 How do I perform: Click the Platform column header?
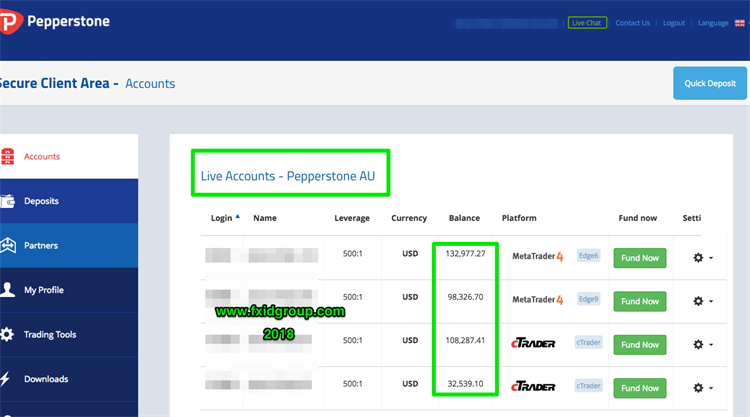tap(519, 218)
